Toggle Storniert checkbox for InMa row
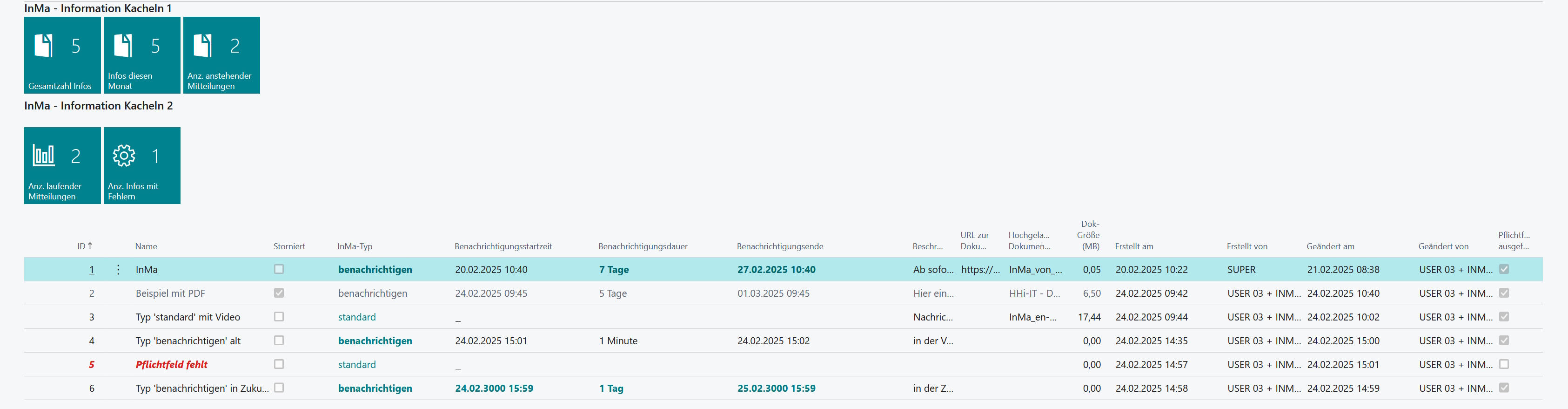 279,269
